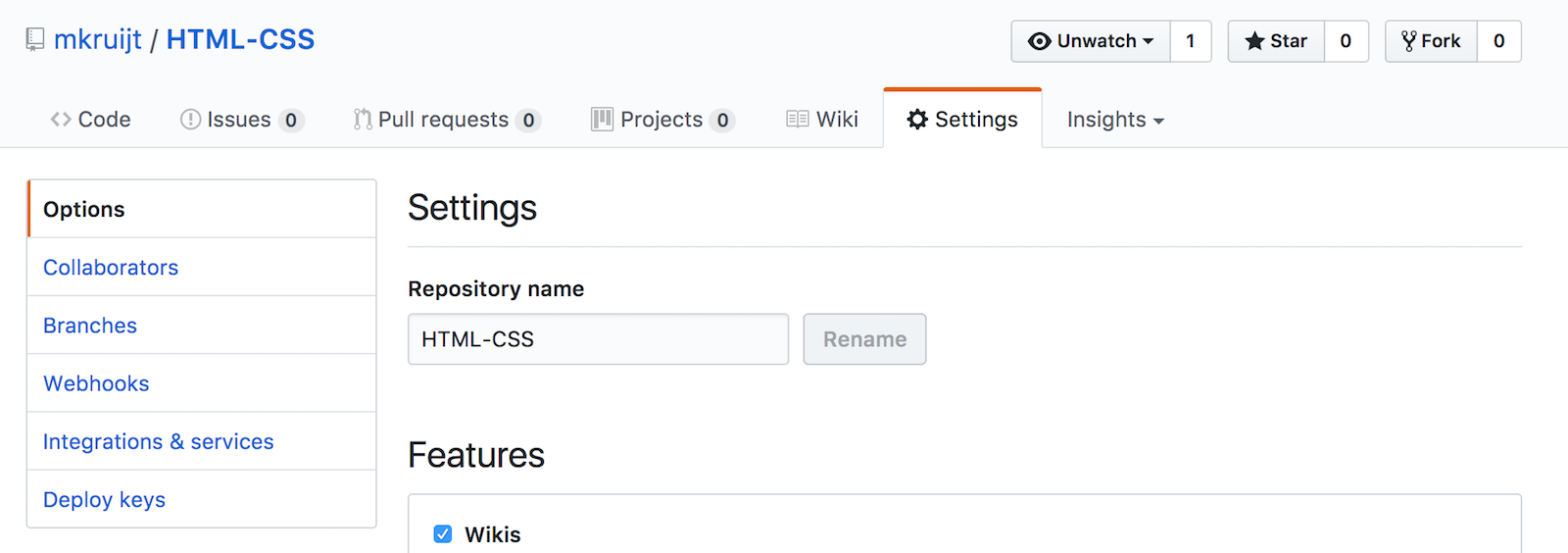Click the eye icon in the Unwatch button
Image resolution: width=1568 pixels, height=553 pixels.
tap(1039, 41)
